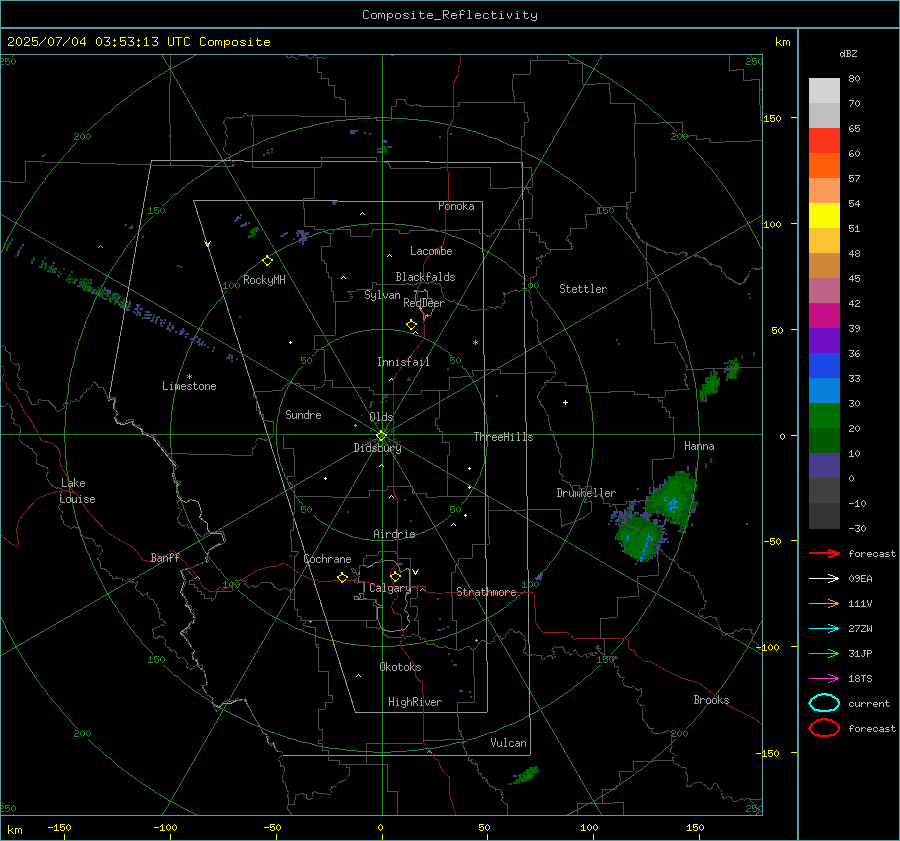Click the yellow diamond marker near RockyMH
The height and width of the screenshot is (841, 900).
[x=267, y=261]
